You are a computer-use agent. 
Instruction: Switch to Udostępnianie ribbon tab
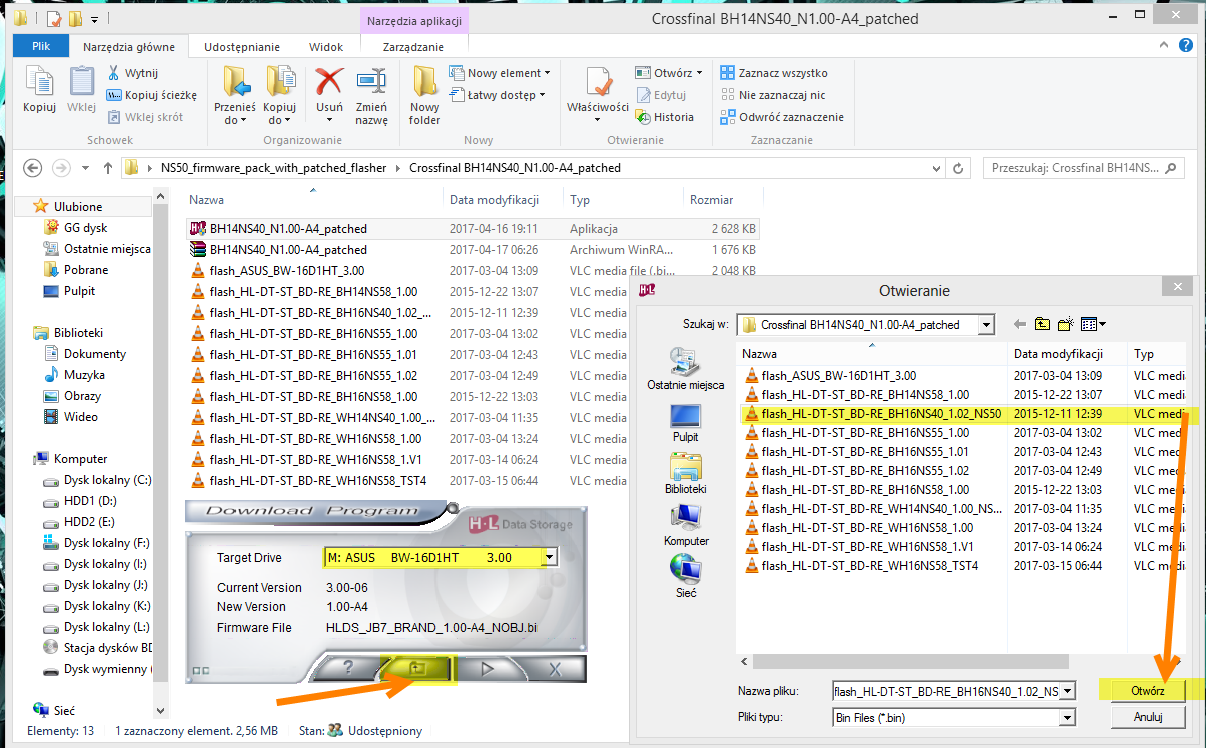click(242, 47)
